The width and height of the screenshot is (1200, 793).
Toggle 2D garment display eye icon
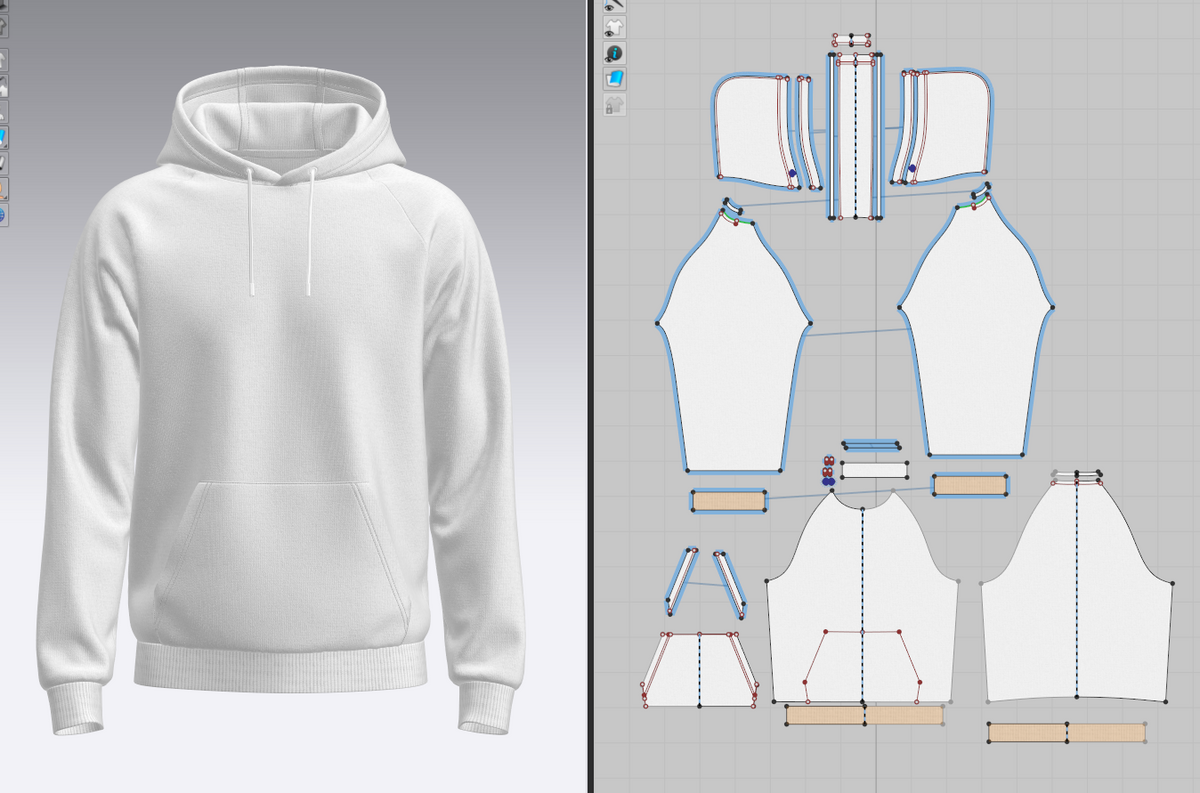pyautogui.click(x=614, y=28)
